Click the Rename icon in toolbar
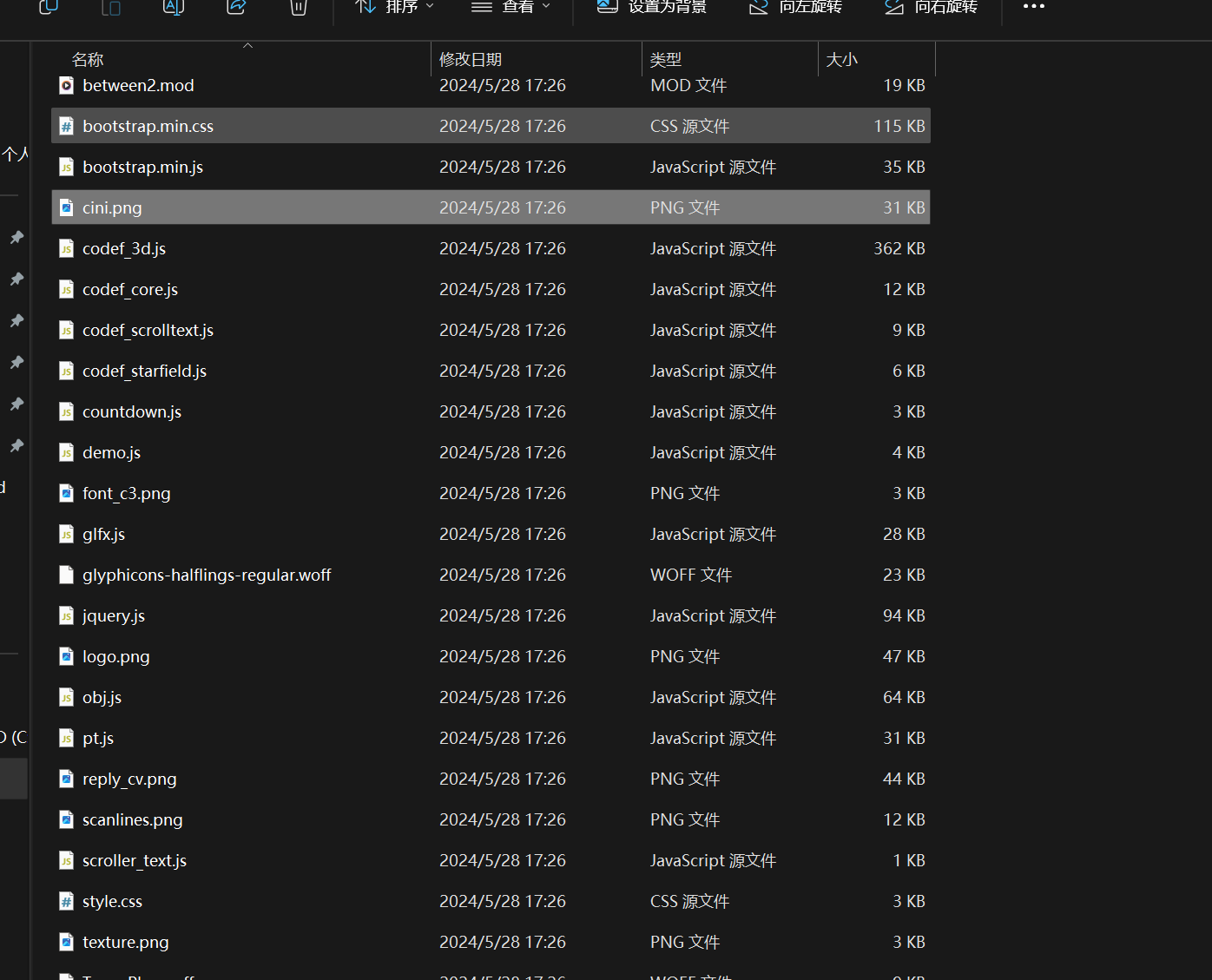Viewport: 1212px width, 980px height. (x=174, y=7)
